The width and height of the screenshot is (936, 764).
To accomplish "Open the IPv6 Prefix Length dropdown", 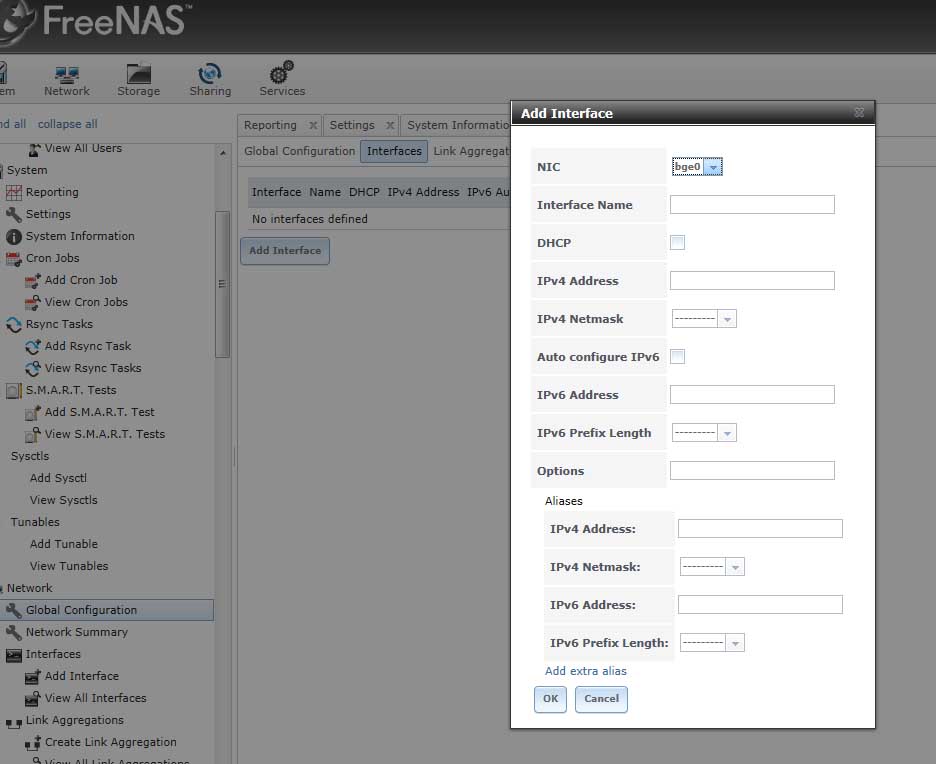I will (704, 433).
